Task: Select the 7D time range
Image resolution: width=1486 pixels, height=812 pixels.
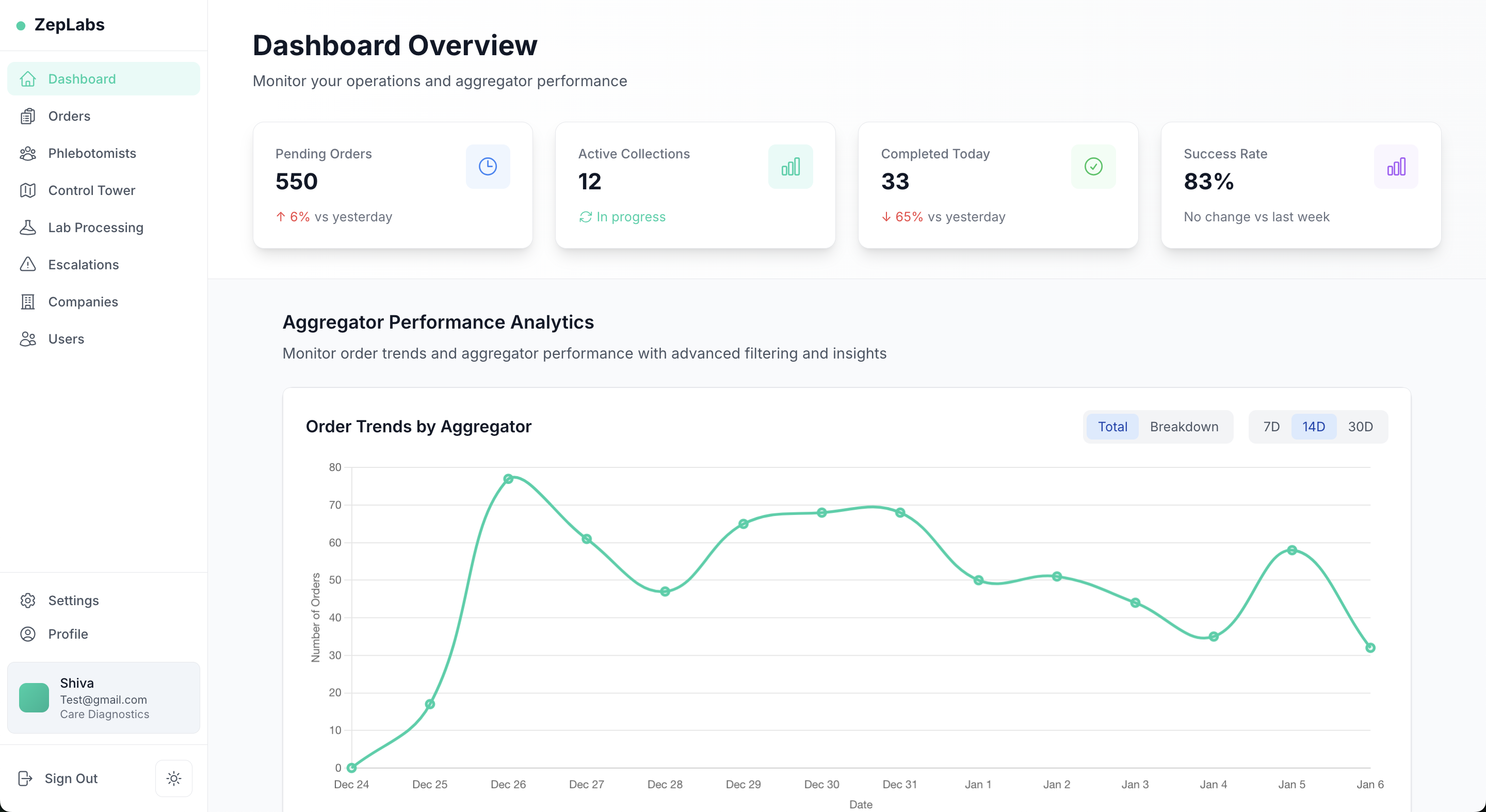Action: pyautogui.click(x=1271, y=426)
